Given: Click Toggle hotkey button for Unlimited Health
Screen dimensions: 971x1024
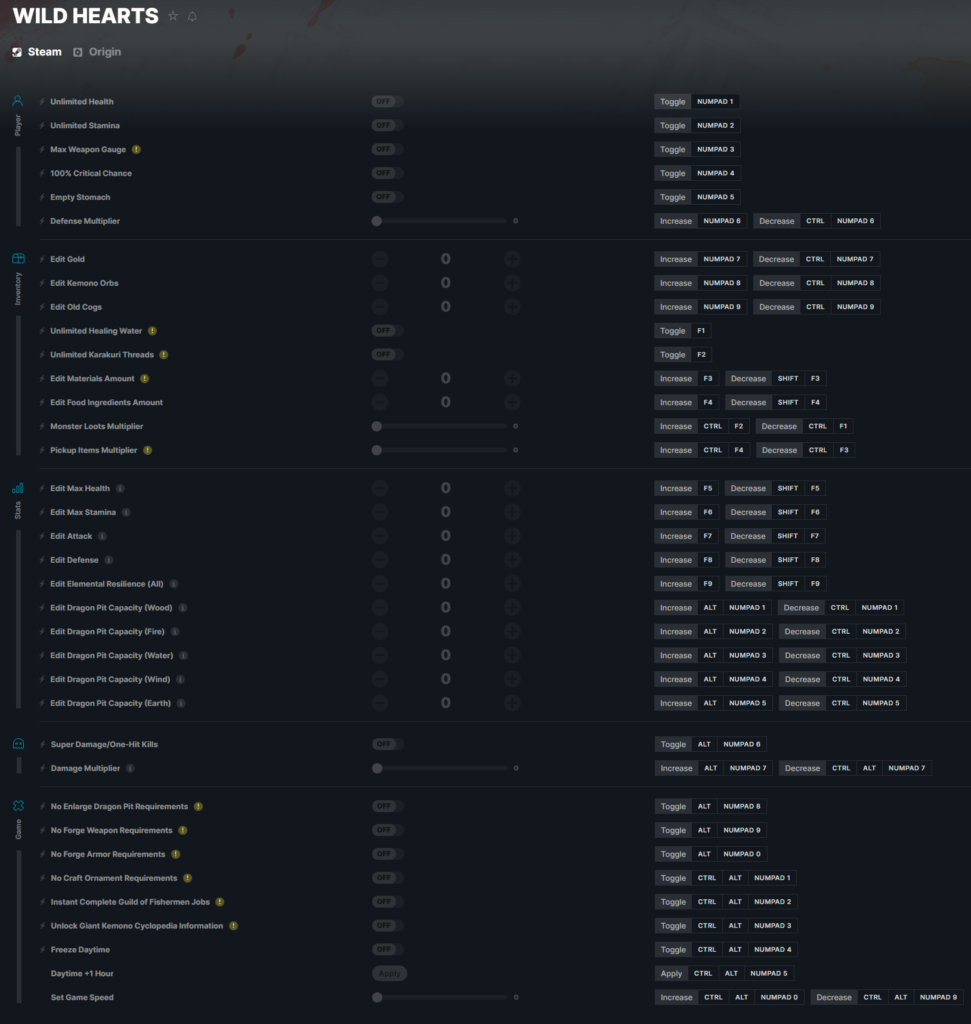Looking at the screenshot, I should [x=672, y=101].
